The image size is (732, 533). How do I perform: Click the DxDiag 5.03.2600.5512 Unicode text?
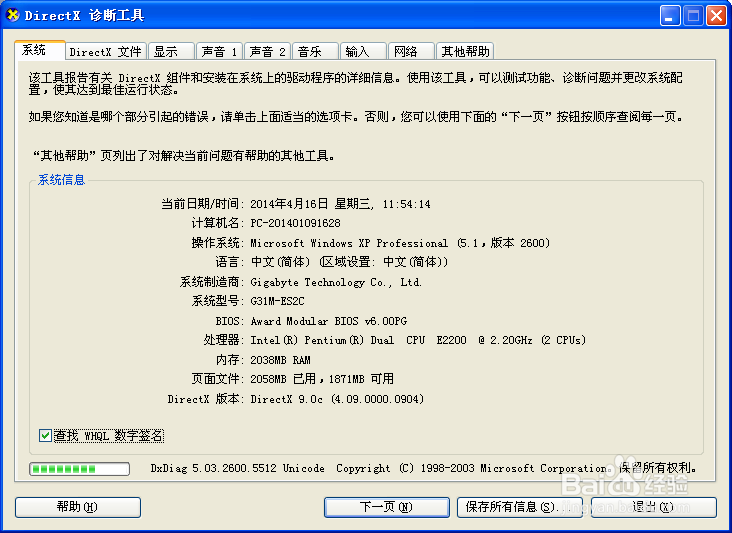pos(237,468)
